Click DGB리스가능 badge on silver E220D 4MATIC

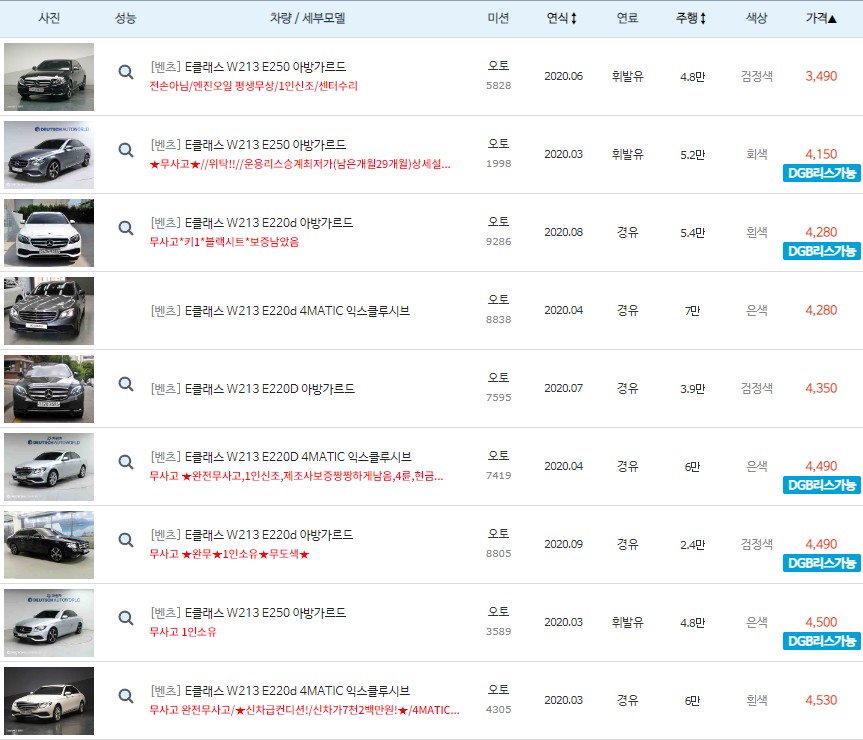[x=822, y=485]
